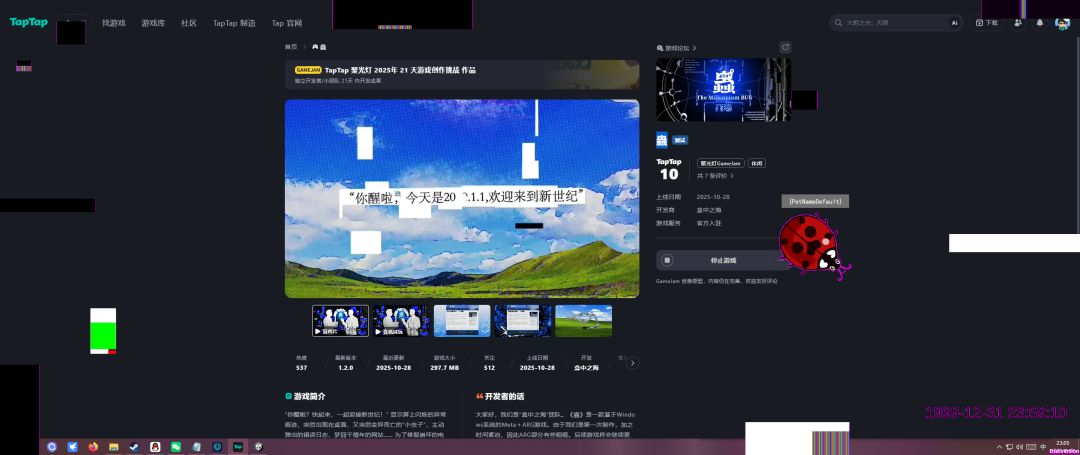
Task: Click the 休闲 genre tag
Action: 757,163
